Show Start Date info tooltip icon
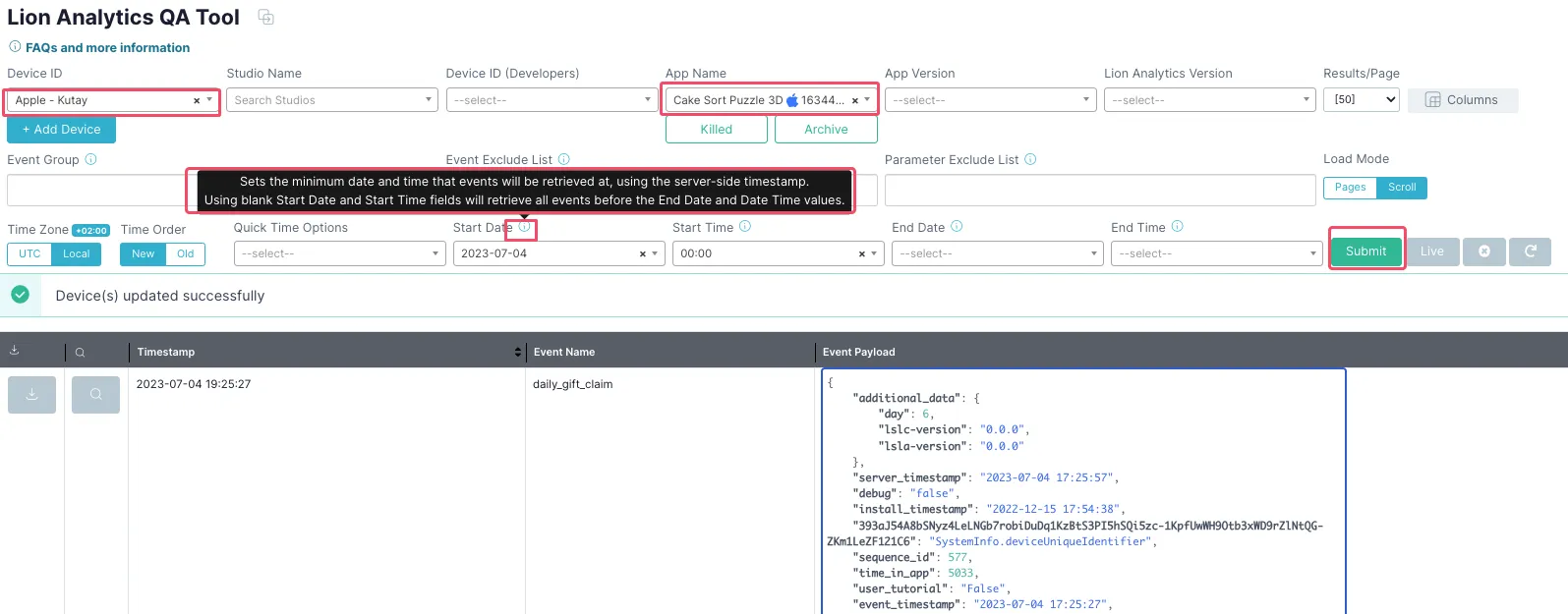 pos(525,227)
